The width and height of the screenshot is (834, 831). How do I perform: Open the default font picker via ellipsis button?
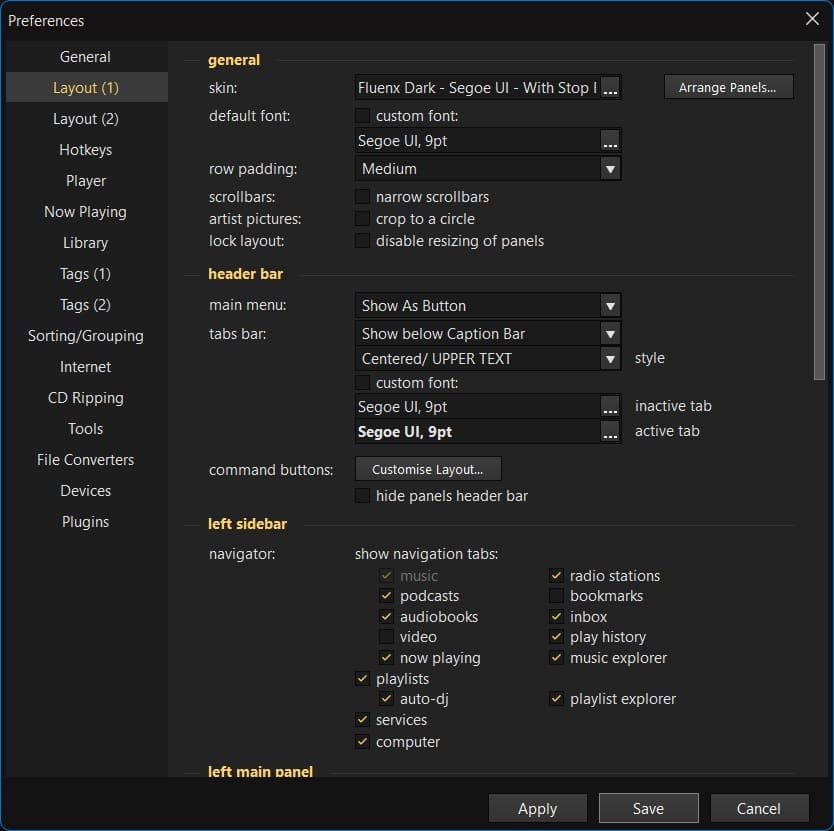click(611, 139)
